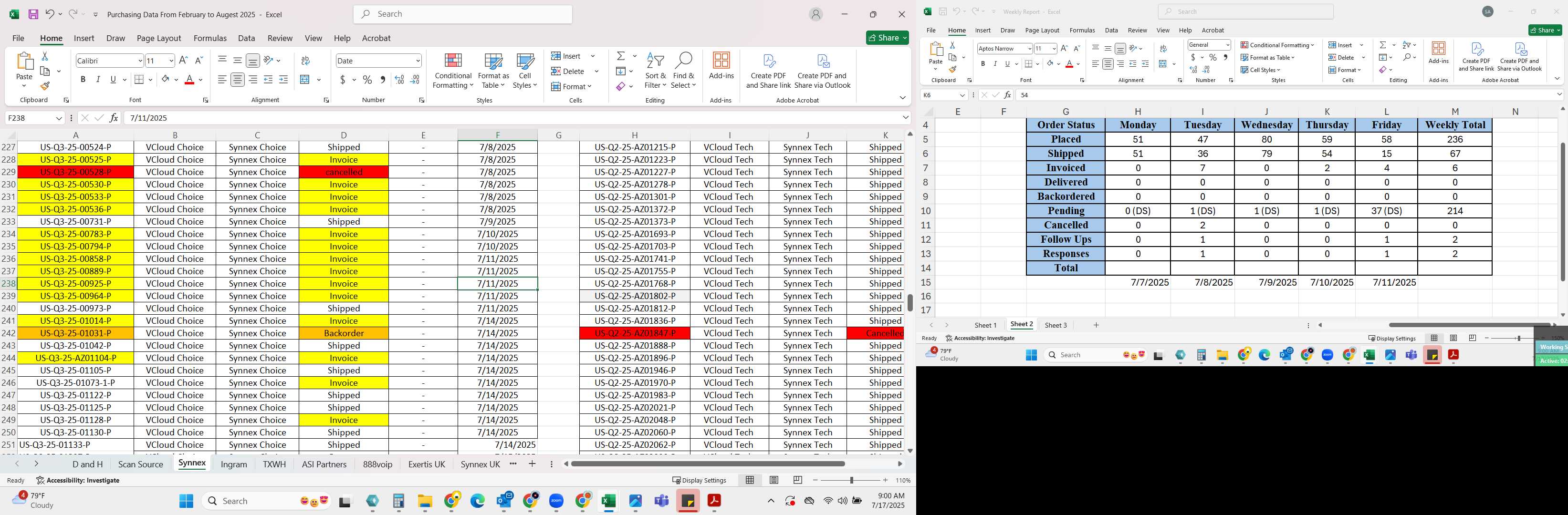
Task: Click AutoSum sigma in Purchasing Data ribbon
Action: tap(621, 56)
